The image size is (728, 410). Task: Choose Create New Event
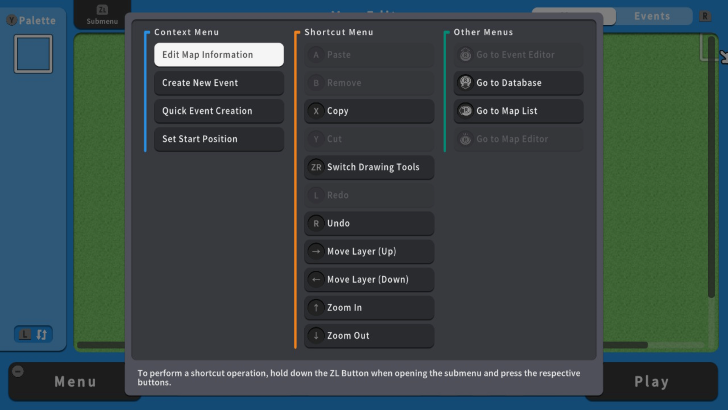(219, 83)
